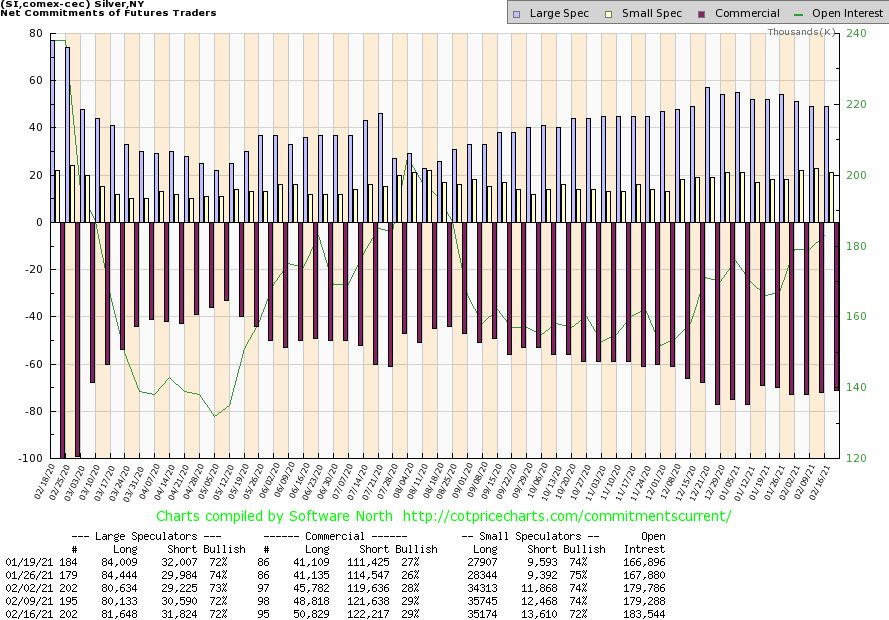The width and height of the screenshot is (889, 620).
Task: Select the Commercial legend label
Action: coord(748,13)
